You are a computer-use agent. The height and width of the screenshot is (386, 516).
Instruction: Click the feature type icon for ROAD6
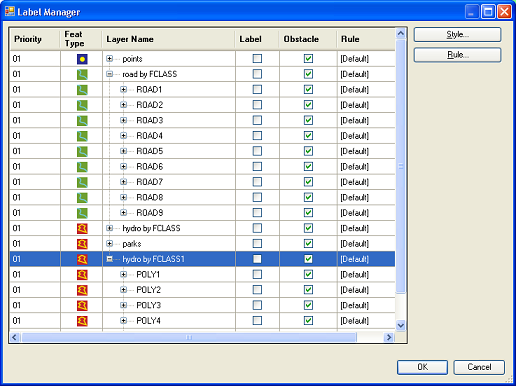82,167
